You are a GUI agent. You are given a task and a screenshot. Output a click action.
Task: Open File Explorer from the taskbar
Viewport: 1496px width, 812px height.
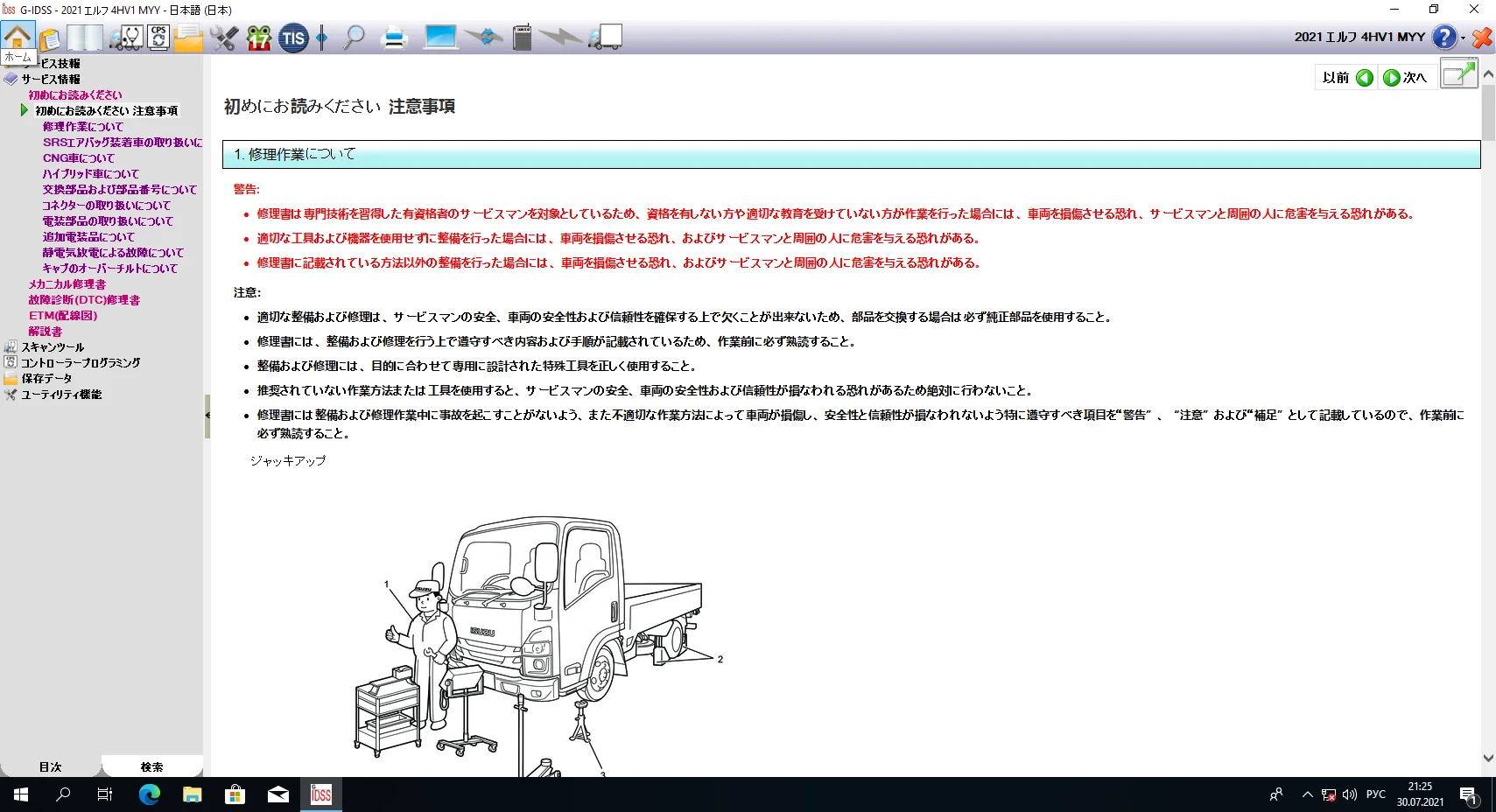pyautogui.click(x=193, y=794)
